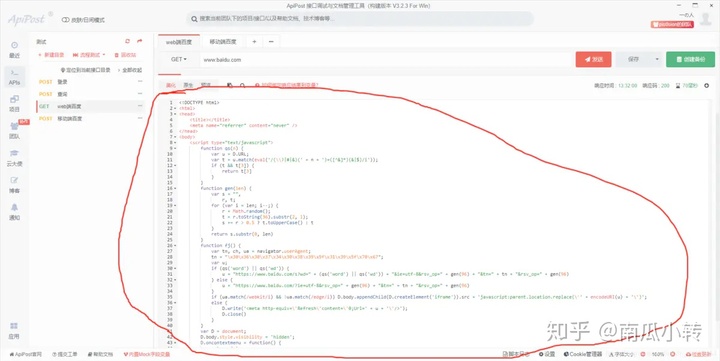Increase font size with plus button
Viewport: 720px width, 361px height.
coord(672,355)
